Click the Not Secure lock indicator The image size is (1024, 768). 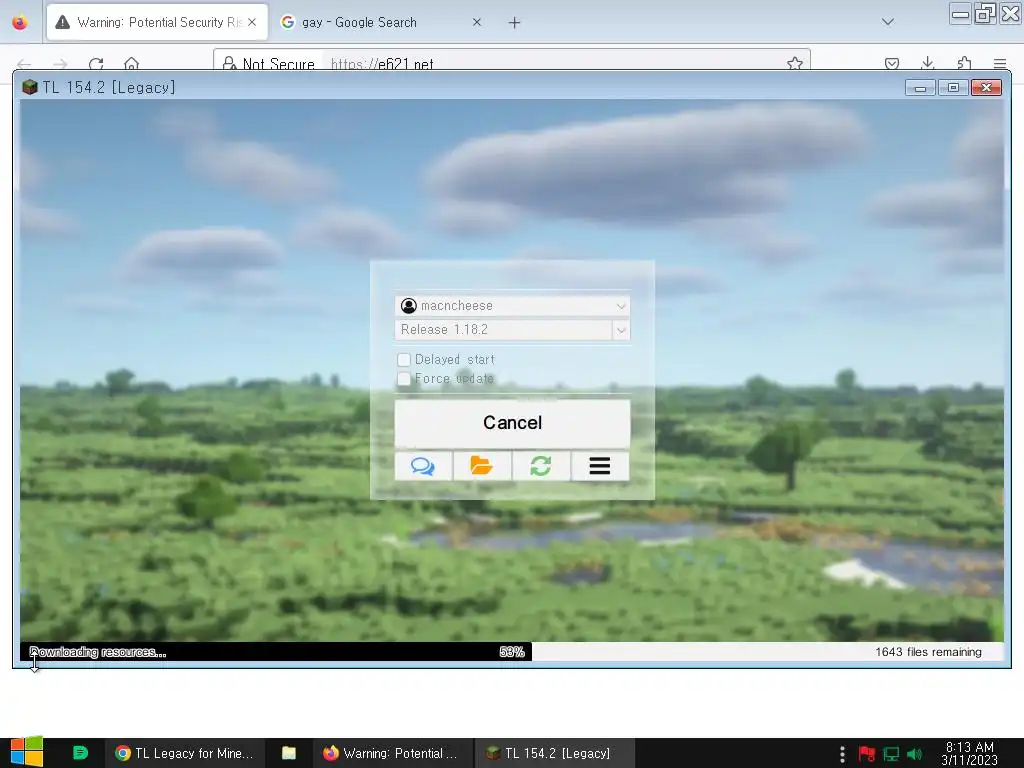(268, 63)
